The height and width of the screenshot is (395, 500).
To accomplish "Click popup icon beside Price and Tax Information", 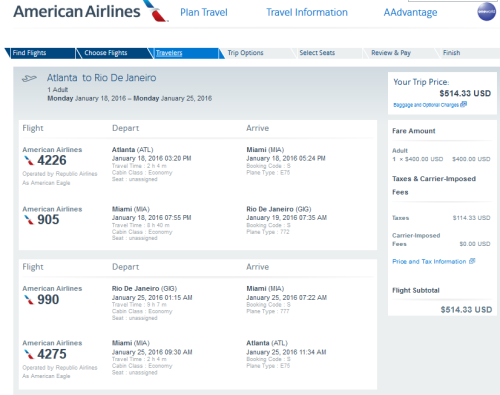I will tap(472, 261).
